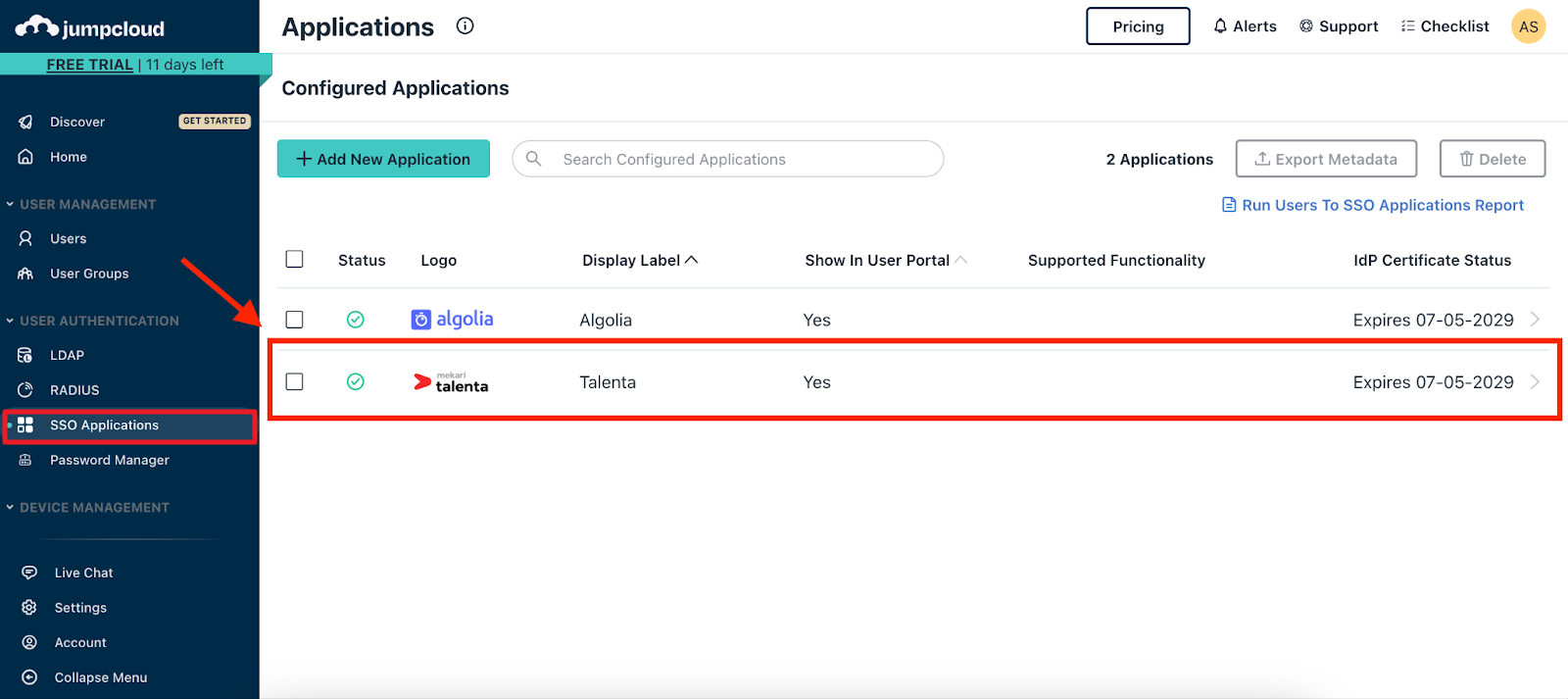The height and width of the screenshot is (699, 1568).
Task: Click the Alerts bell icon
Action: (x=1220, y=26)
